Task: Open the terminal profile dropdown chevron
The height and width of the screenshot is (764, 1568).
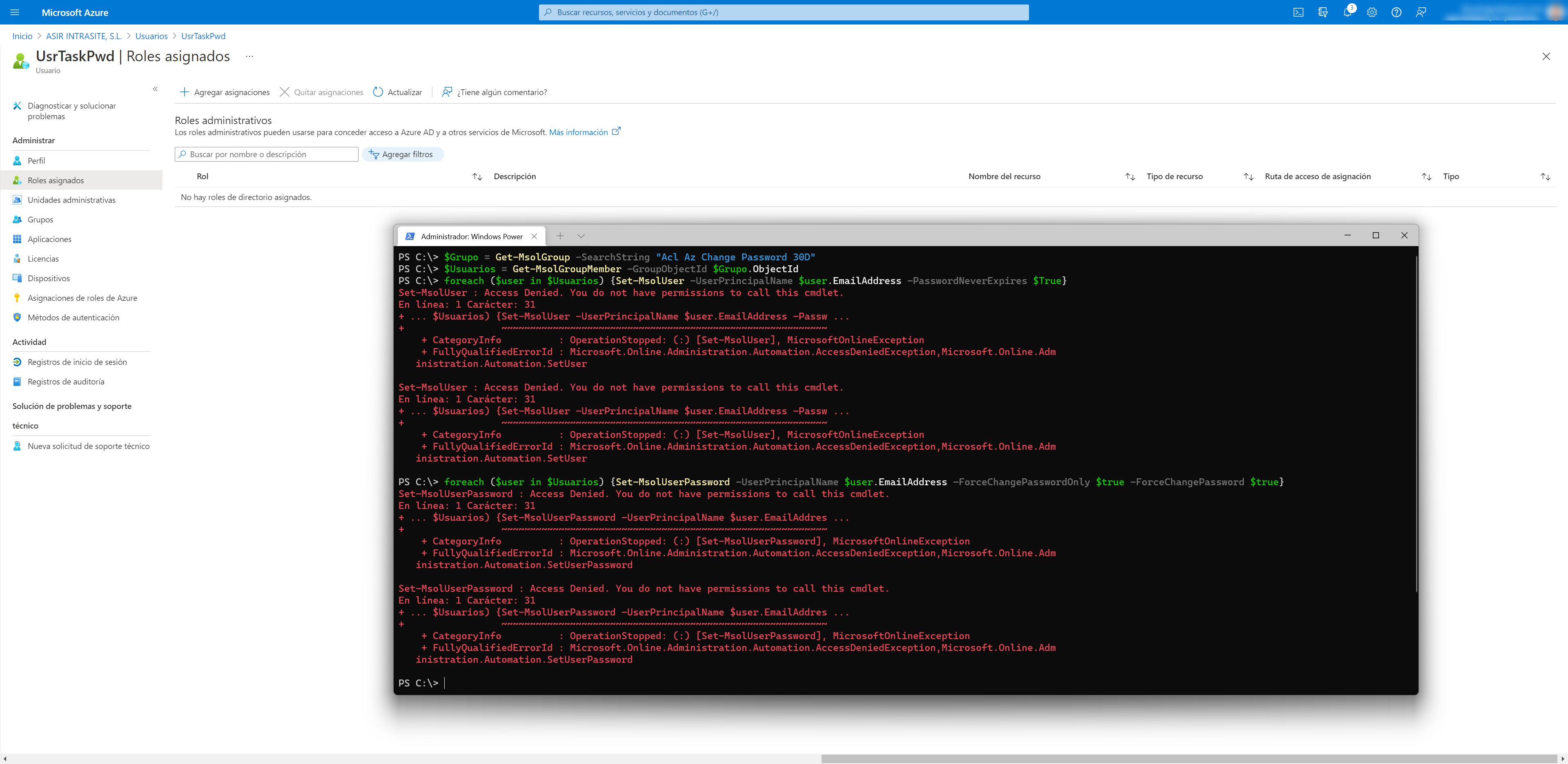Action: click(581, 236)
